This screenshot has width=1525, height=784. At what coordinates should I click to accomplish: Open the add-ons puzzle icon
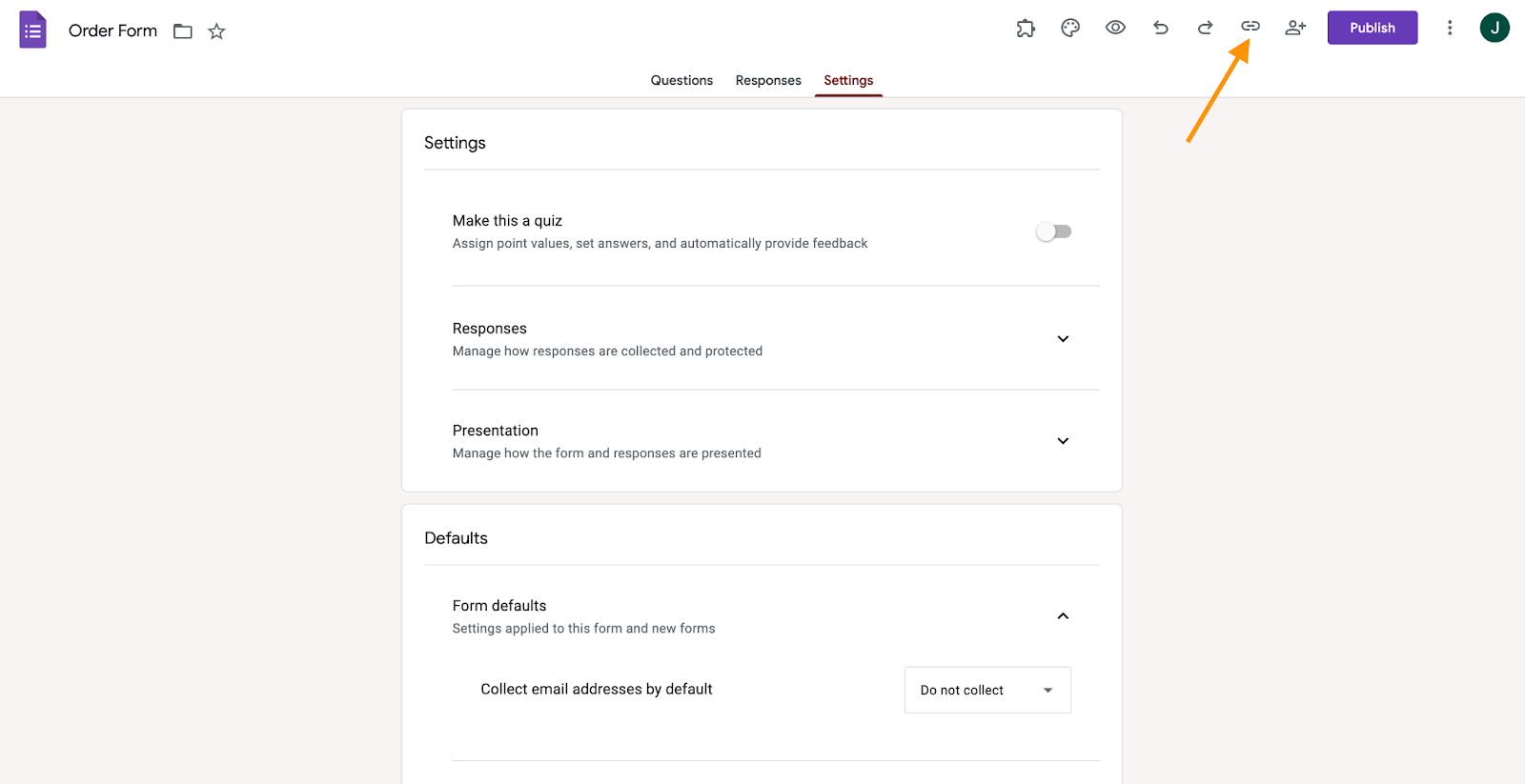tap(1026, 29)
